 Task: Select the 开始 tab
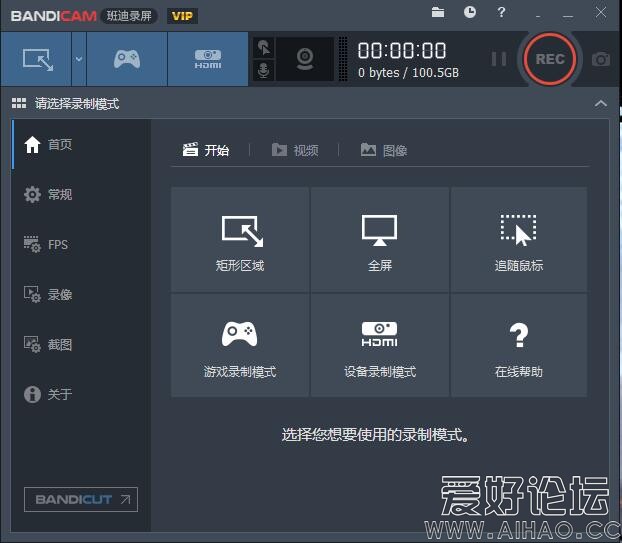coord(206,150)
